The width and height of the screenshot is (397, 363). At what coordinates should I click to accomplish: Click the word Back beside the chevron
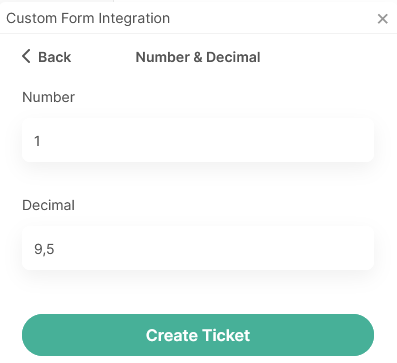[x=55, y=57]
